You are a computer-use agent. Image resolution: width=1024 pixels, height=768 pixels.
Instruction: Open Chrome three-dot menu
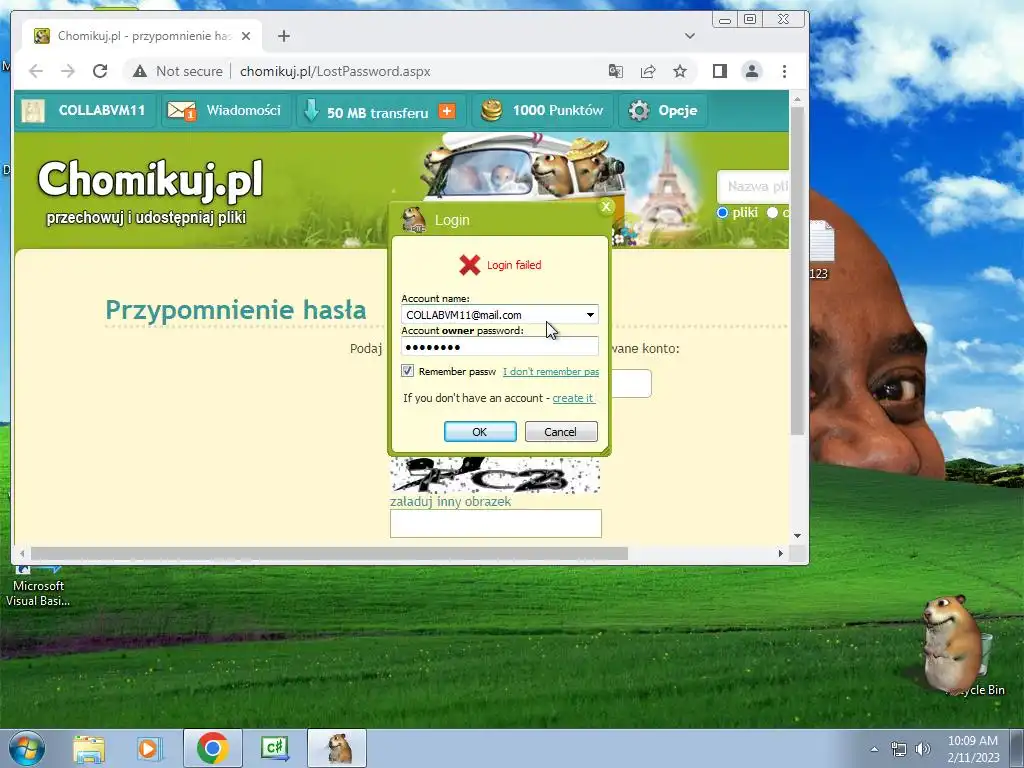coord(784,71)
